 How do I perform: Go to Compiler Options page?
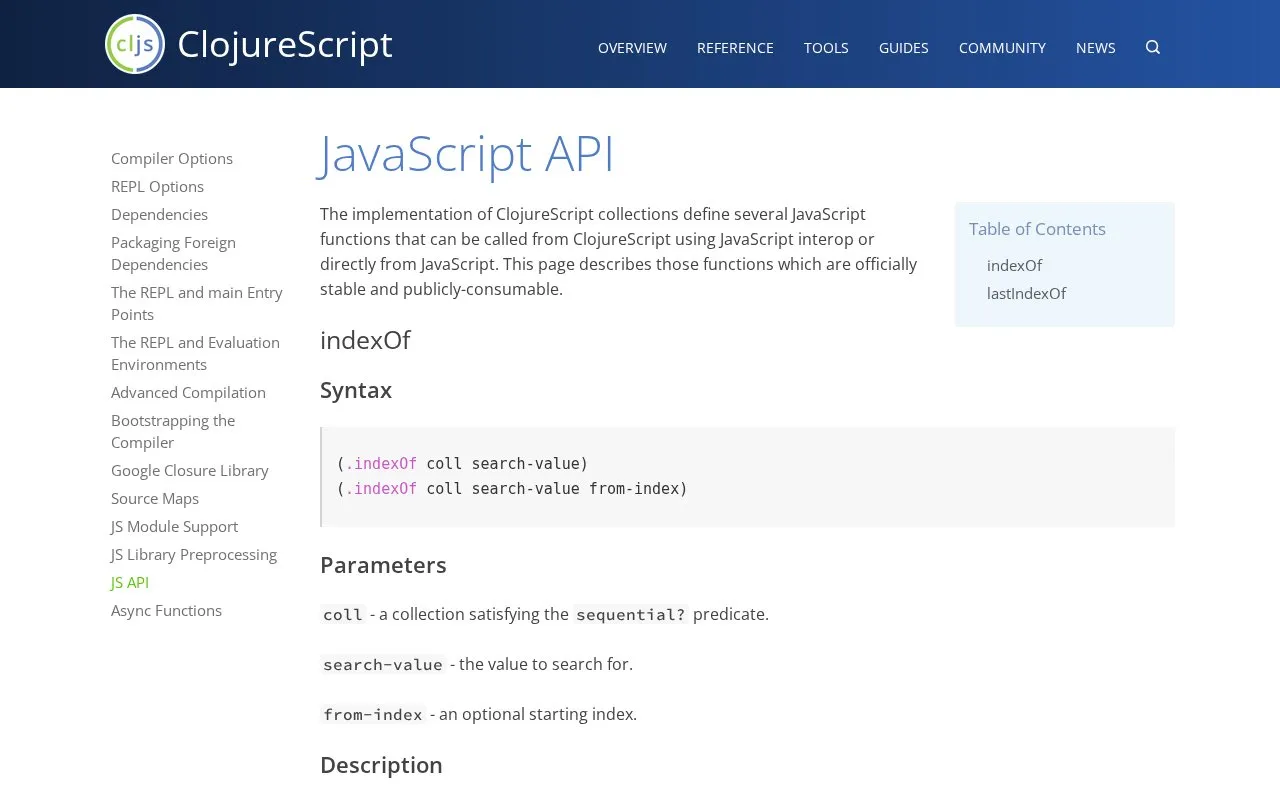tap(172, 158)
